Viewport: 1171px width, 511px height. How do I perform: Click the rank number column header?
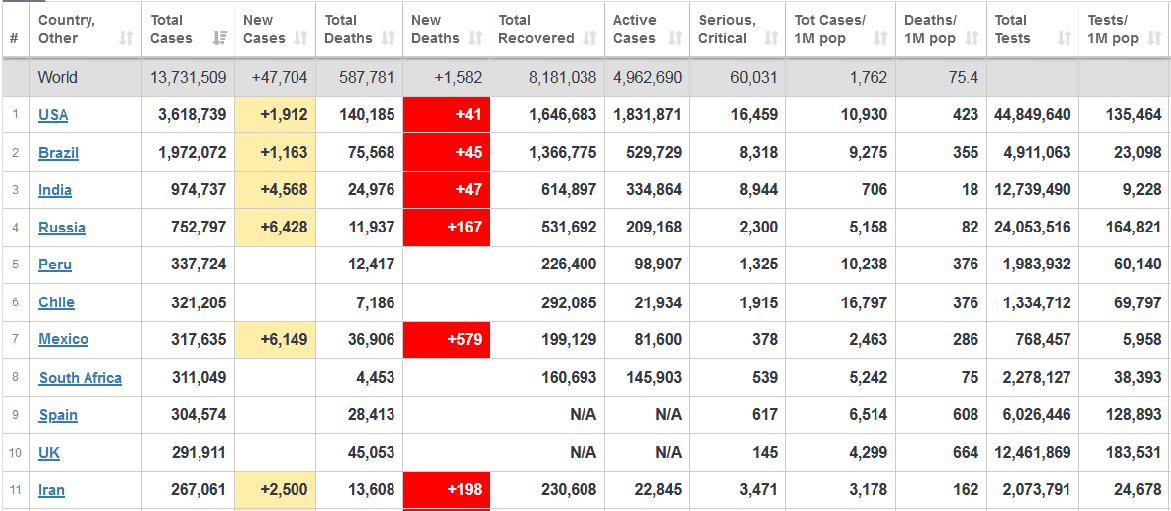coord(14,39)
